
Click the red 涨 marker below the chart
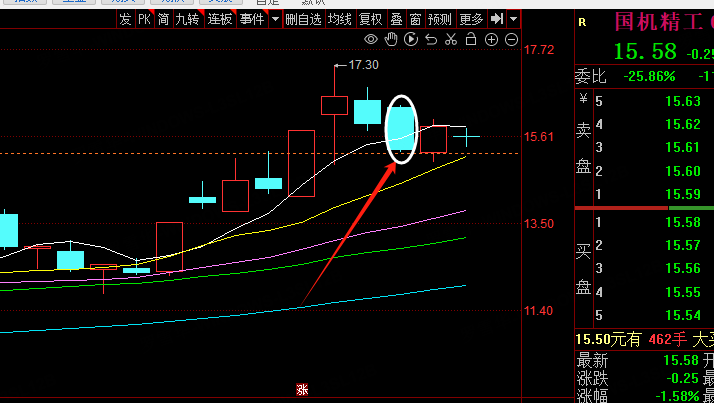(x=300, y=391)
